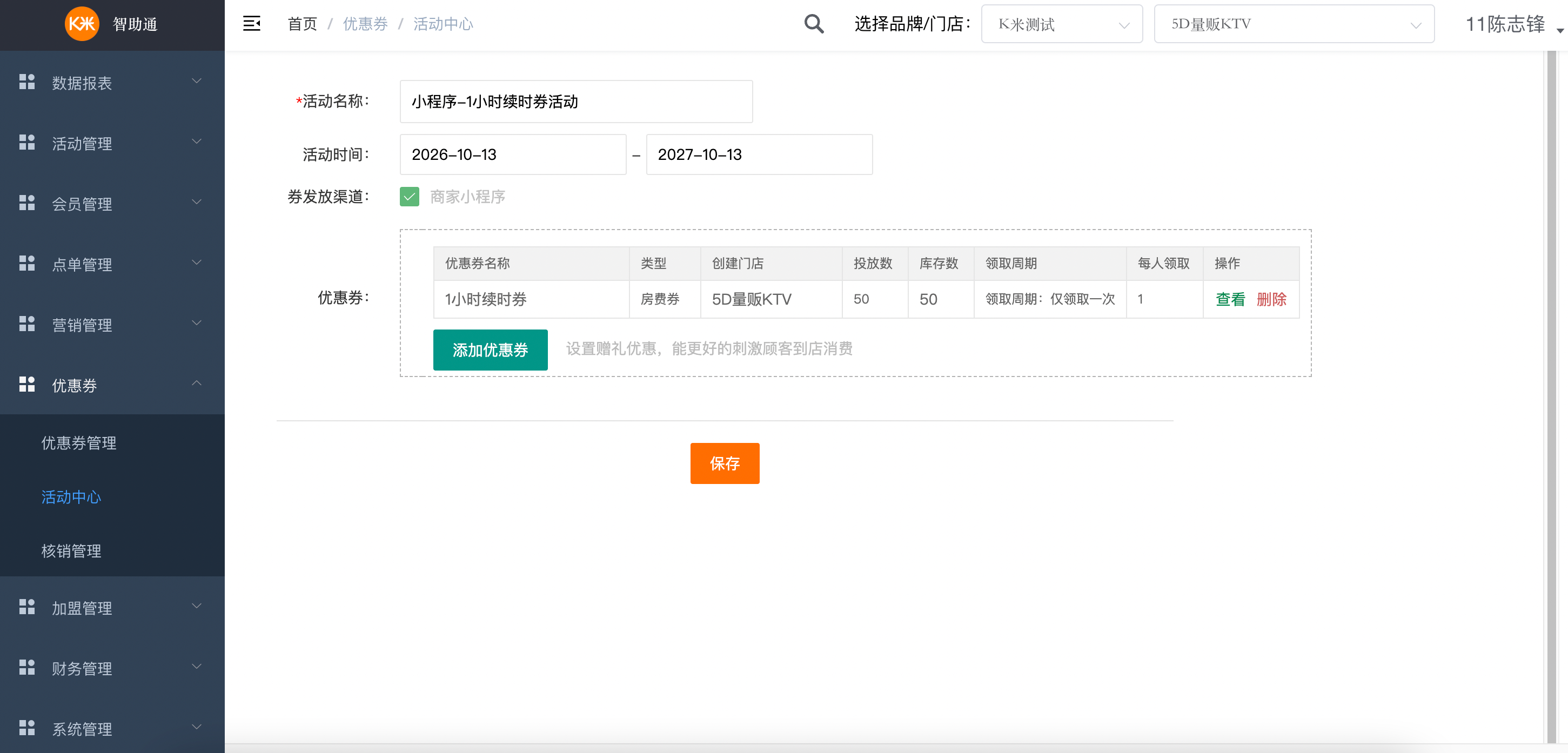
Task: Click the 活动管理 grid icon
Action: tap(27, 142)
